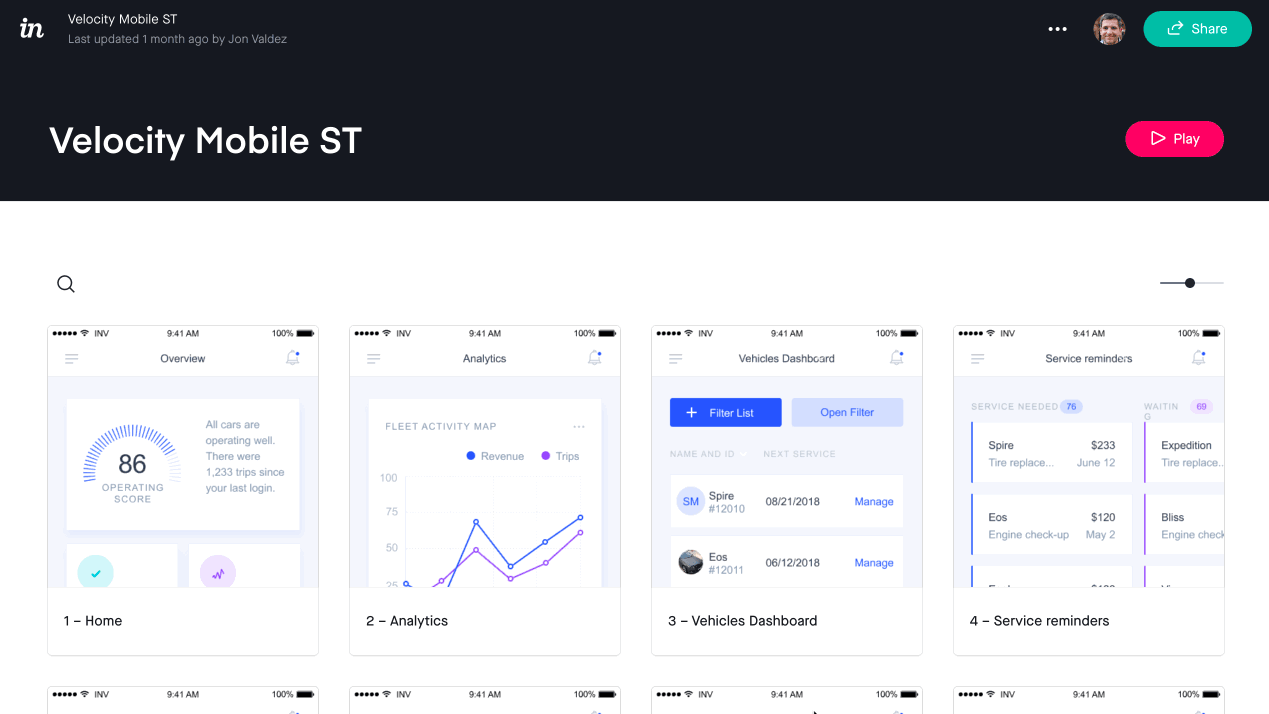The width and height of the screenshot is (1269, 714).
Task: Click the notification bell in Analytics screen
Action: point(595,358)
